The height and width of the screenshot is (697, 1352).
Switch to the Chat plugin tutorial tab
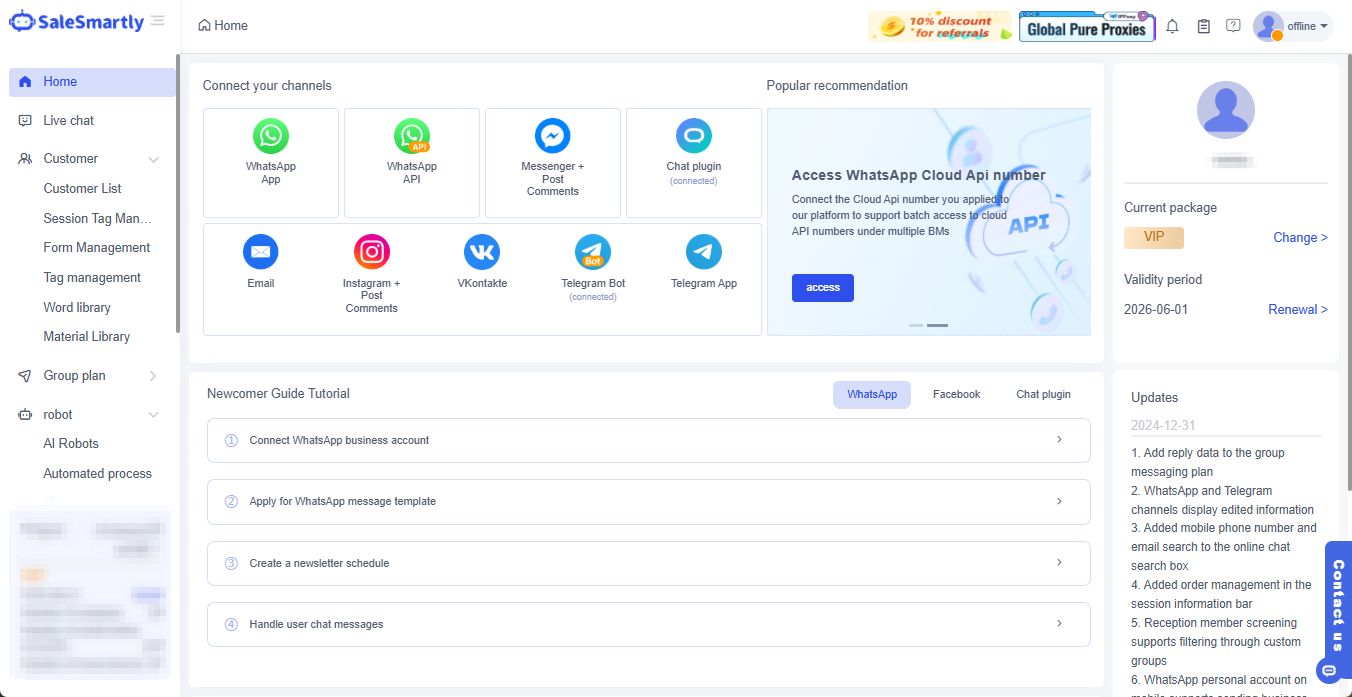[1043, 395]
